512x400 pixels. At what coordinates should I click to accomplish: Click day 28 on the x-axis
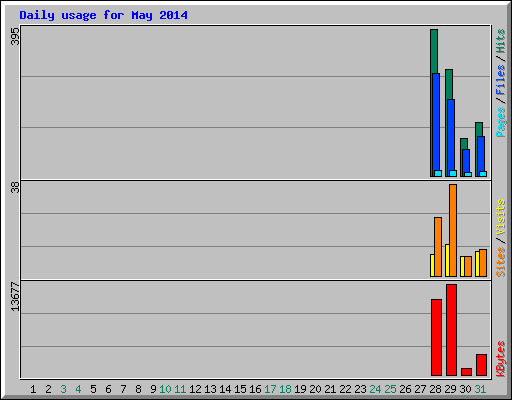pyautogui.click(x=435, y=389)
